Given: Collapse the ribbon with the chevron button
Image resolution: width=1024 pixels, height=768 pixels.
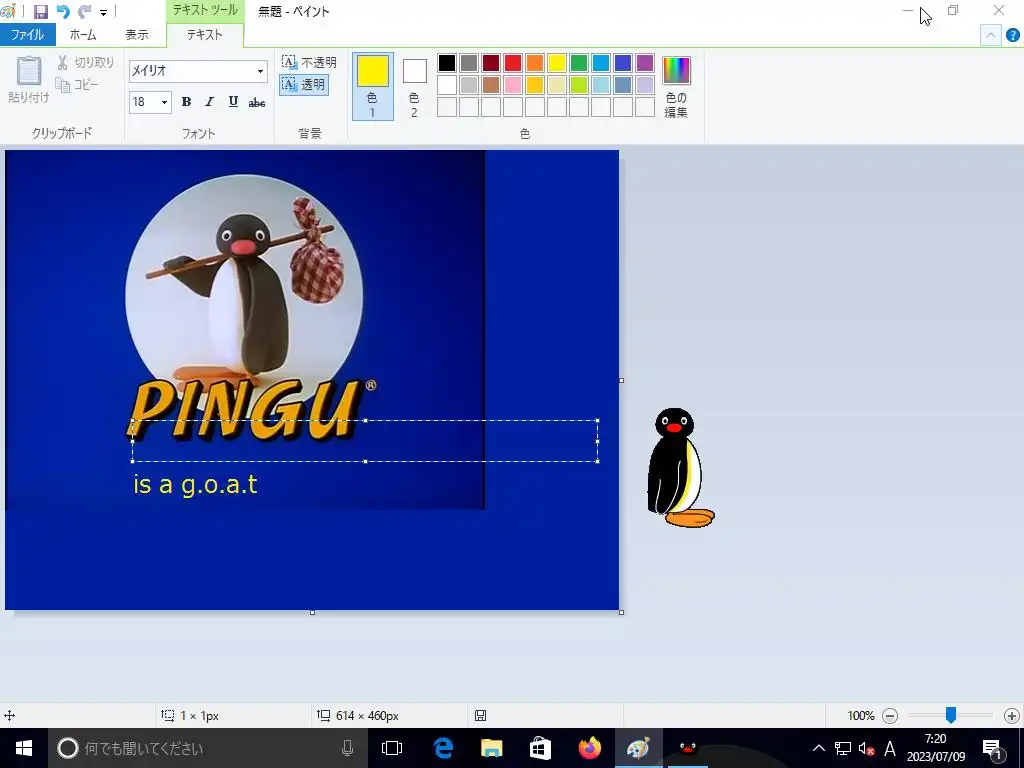Looking at the screenshot, I should [x=990, y=35].
